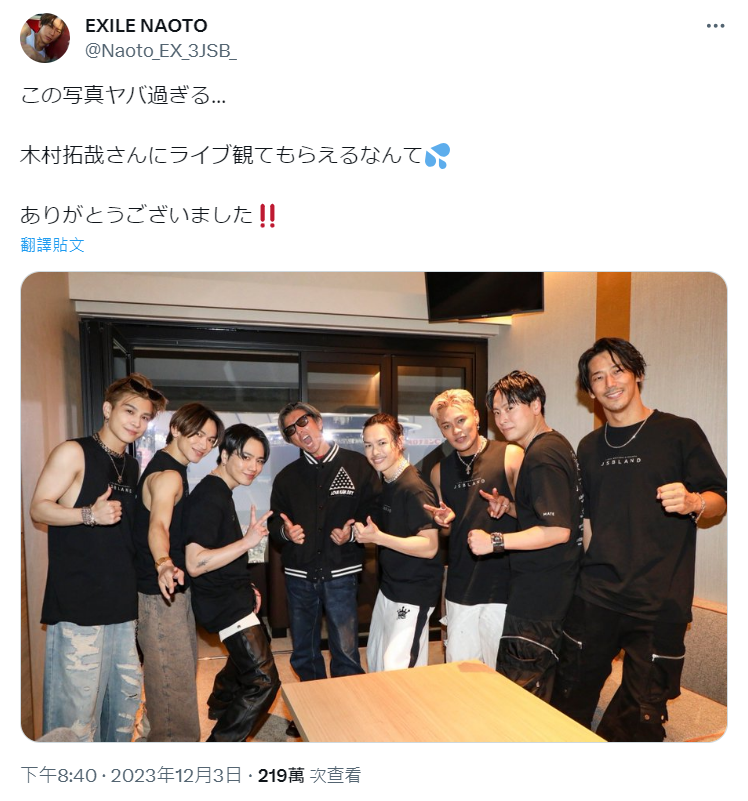Click the wall-mounted TV in the photo
748x801 pixels.
click(x=484, y=295)
